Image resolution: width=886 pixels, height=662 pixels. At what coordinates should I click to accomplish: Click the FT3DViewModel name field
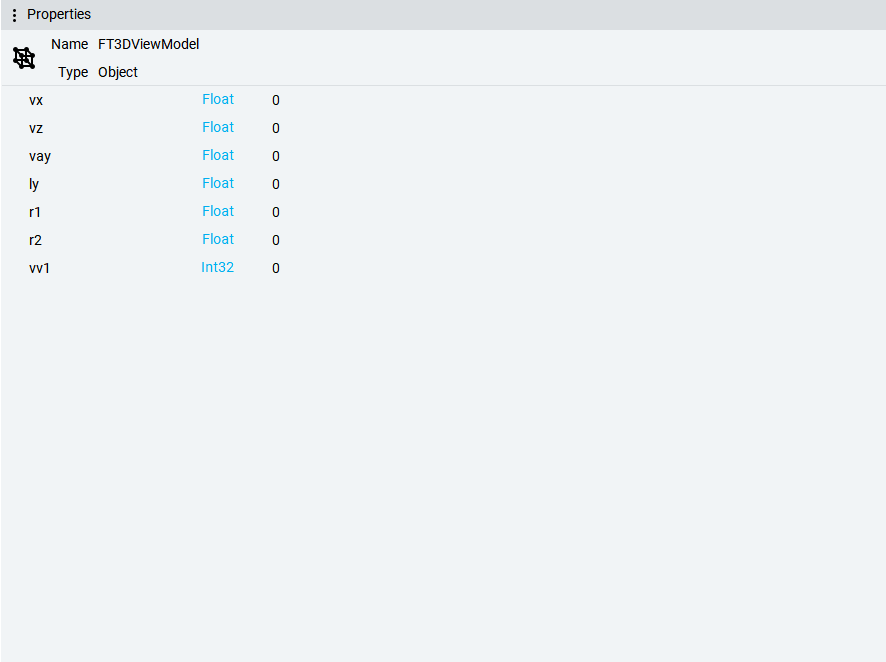(148, 44)
